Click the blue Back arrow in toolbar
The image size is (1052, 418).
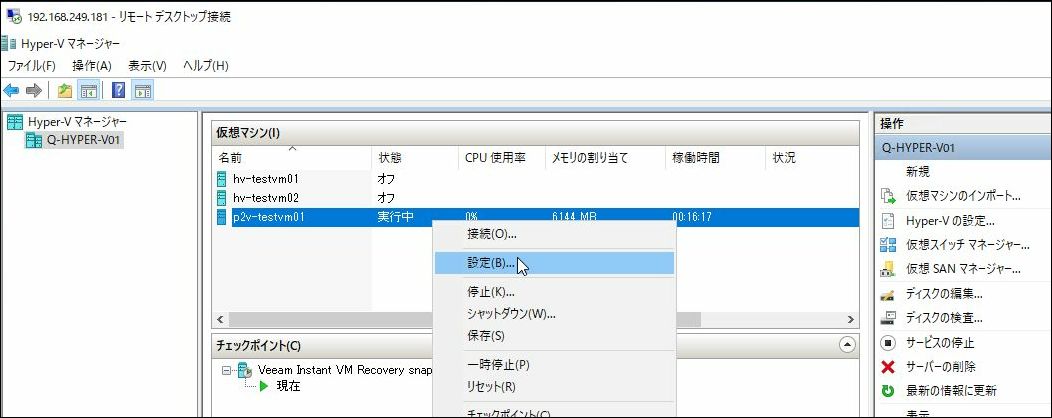tap(12, 91)
